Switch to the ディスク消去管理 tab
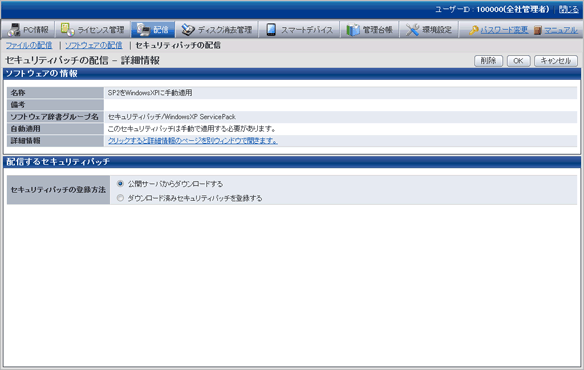 [216, 29]
